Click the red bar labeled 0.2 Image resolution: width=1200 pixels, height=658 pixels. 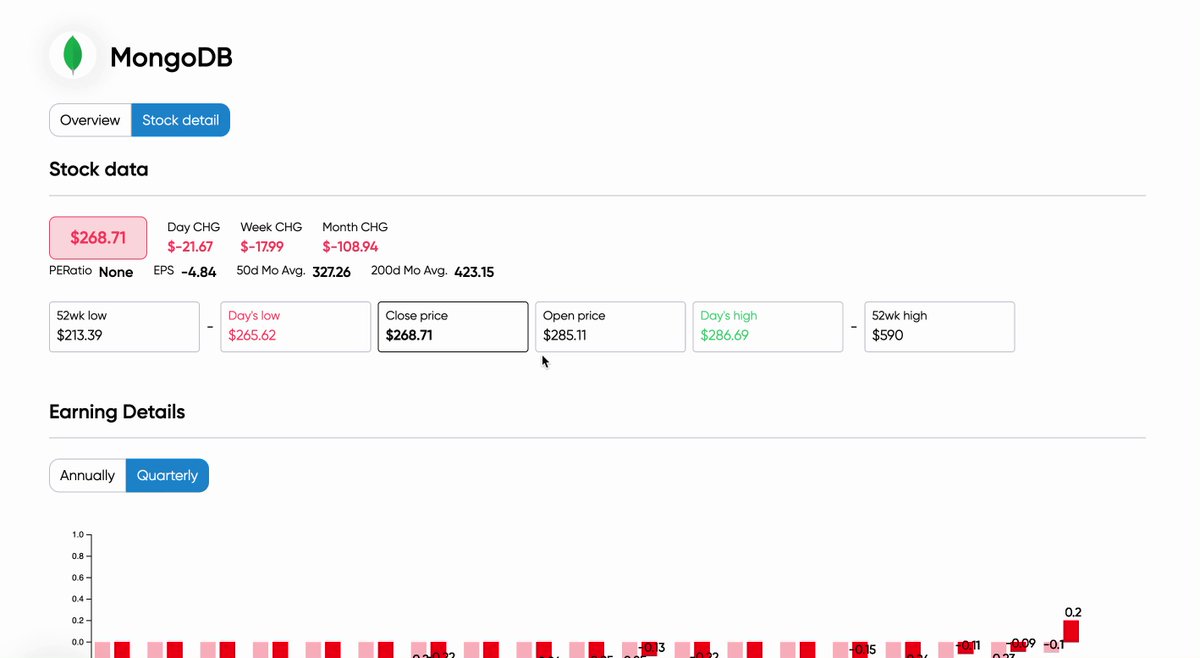[1071, 631]
